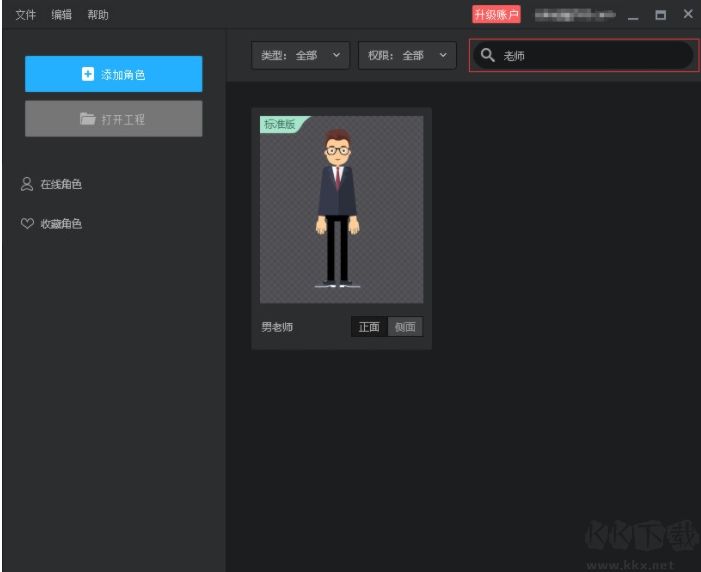Maximize the application window
This screenshot has height=572, width=701.
coord(660,15)
